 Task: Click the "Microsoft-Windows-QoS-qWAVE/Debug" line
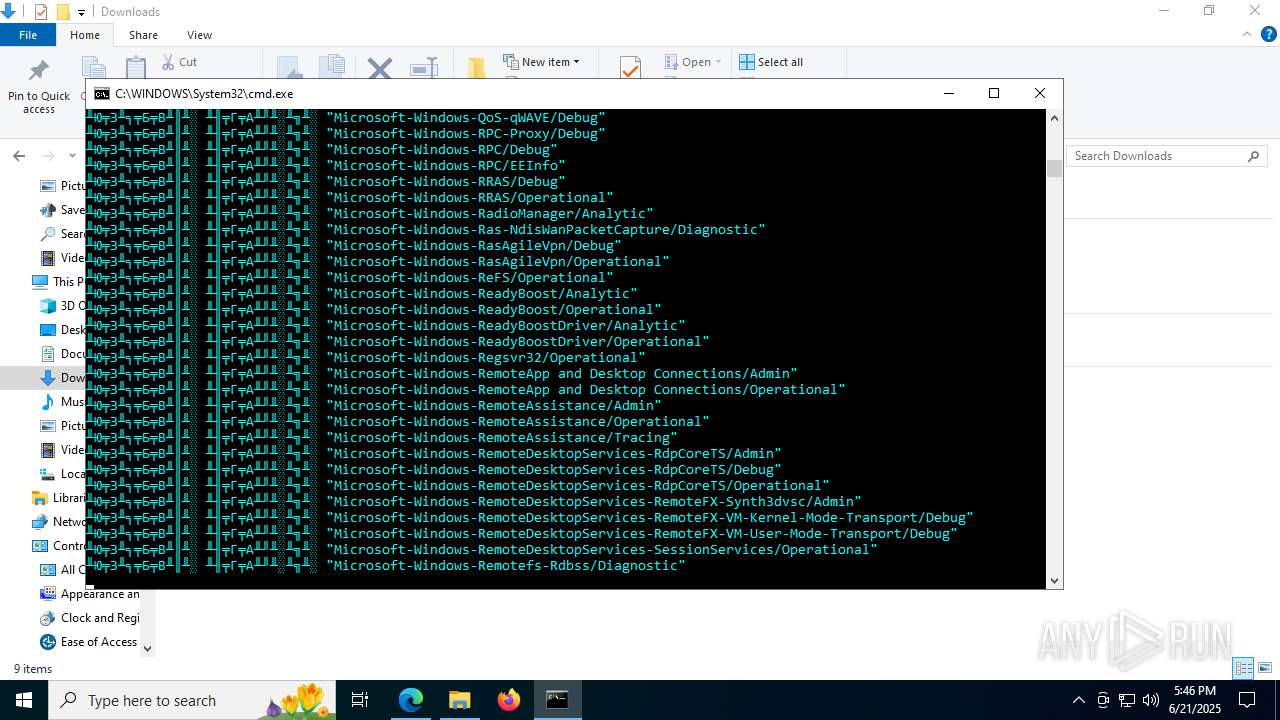(x=466, y=117)
